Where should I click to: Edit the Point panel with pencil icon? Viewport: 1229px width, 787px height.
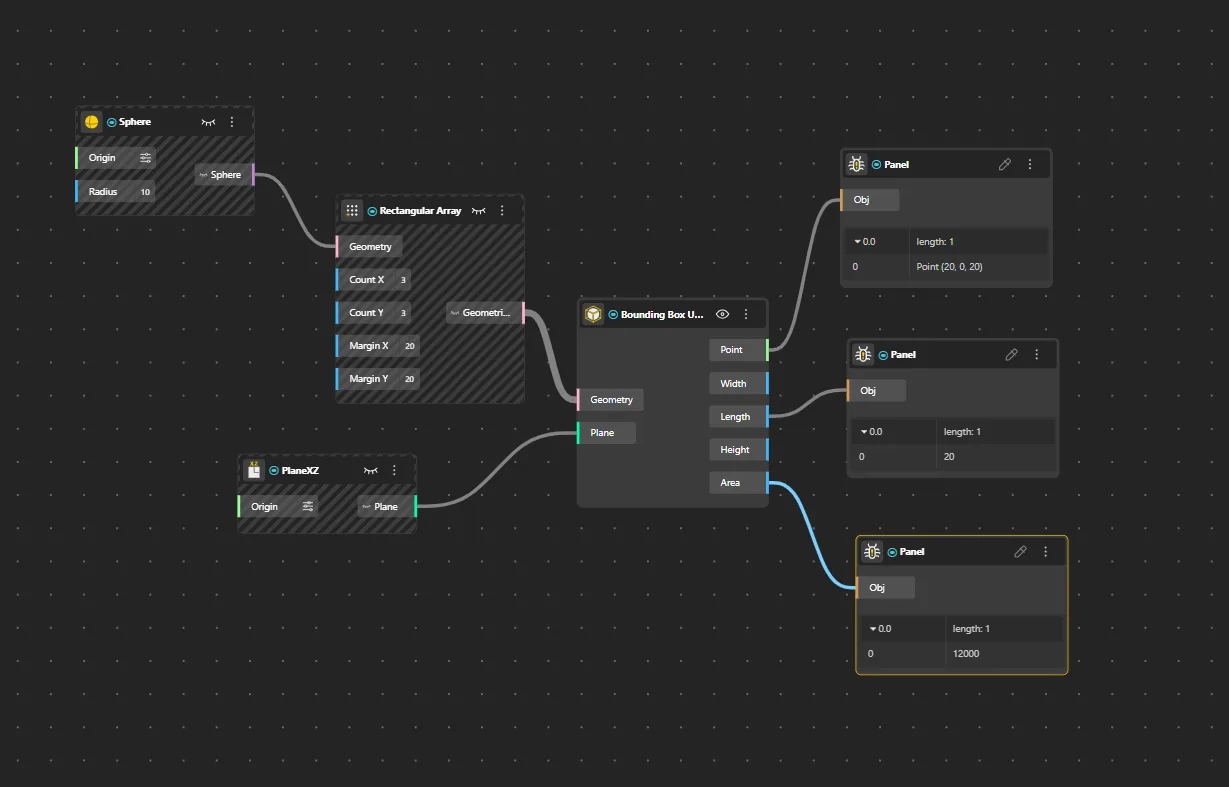coord(1005,164)
